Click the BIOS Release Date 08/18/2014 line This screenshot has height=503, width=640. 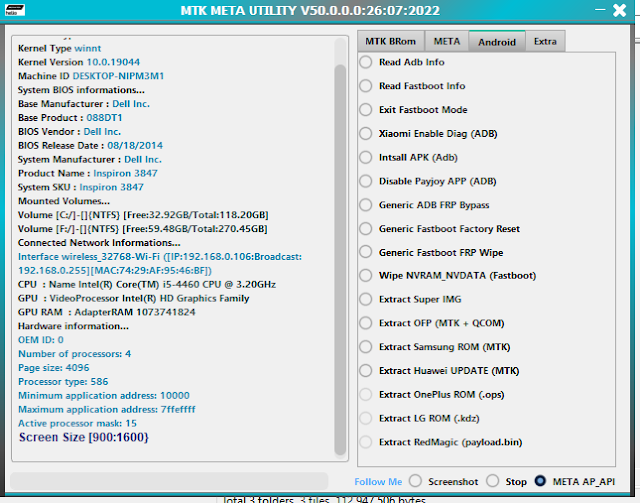click(90, 145)
